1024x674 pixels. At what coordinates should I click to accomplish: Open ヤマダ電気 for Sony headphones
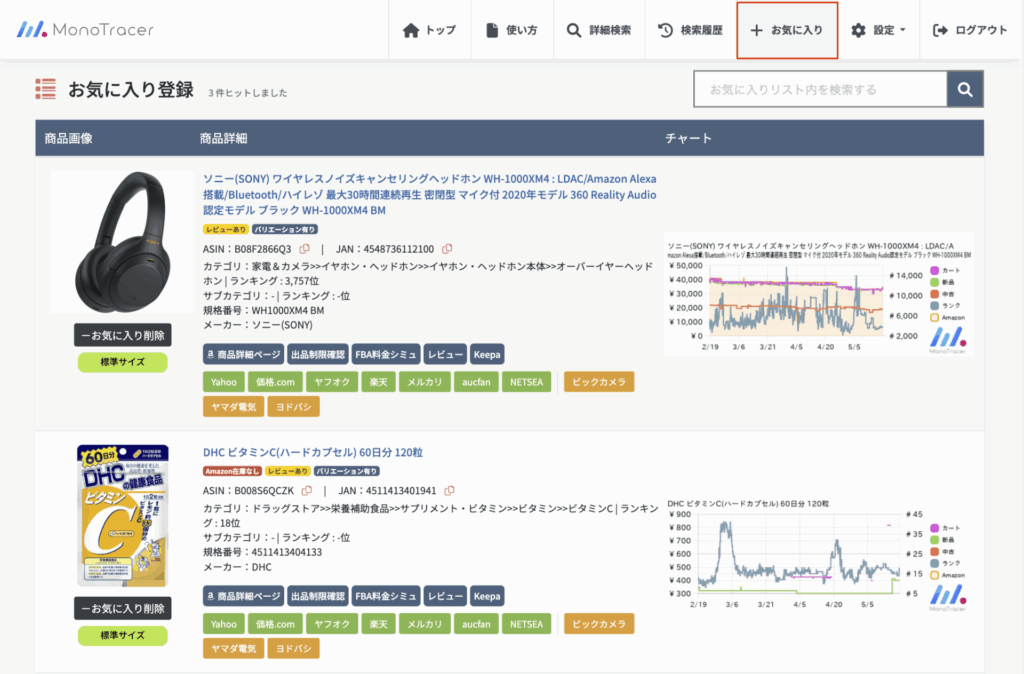(x=233, y=407)
